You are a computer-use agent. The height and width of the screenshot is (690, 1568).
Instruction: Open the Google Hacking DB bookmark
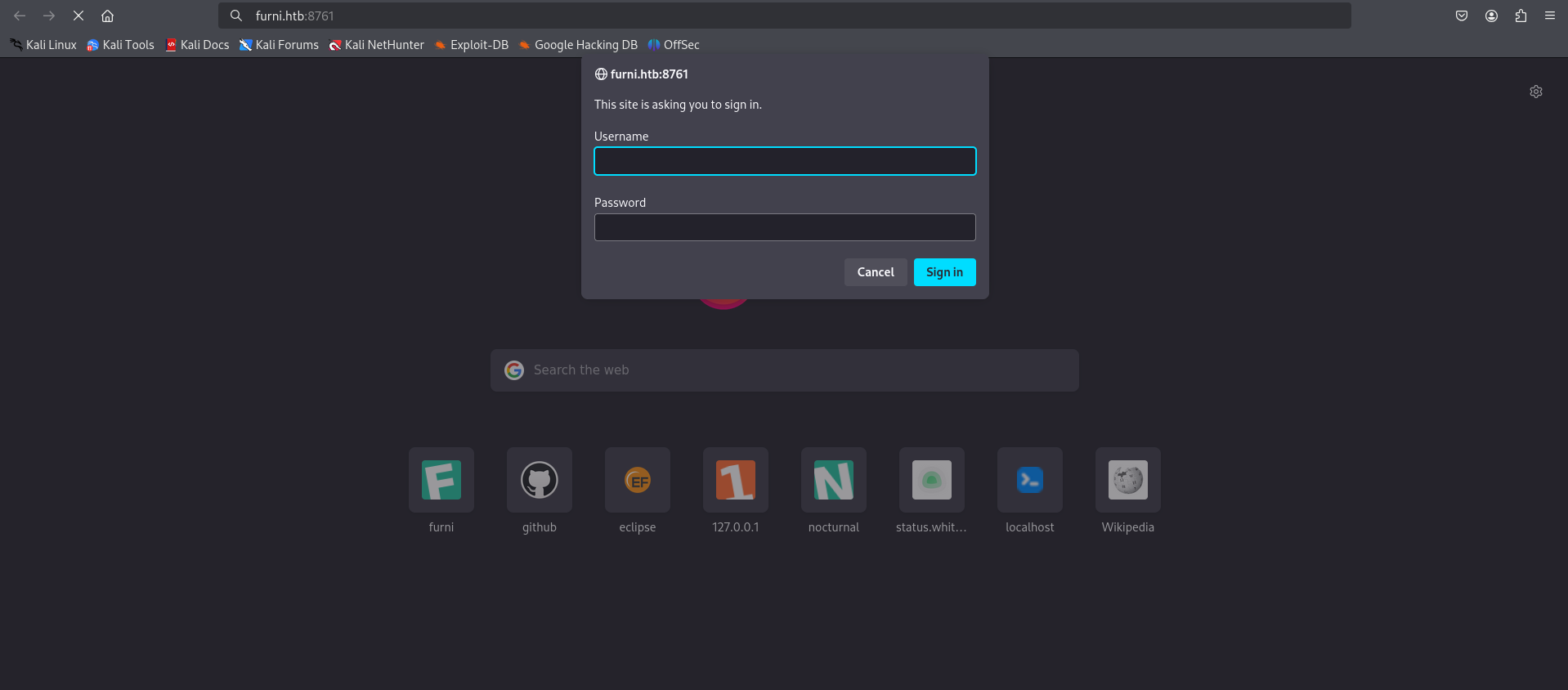[578, 45]
